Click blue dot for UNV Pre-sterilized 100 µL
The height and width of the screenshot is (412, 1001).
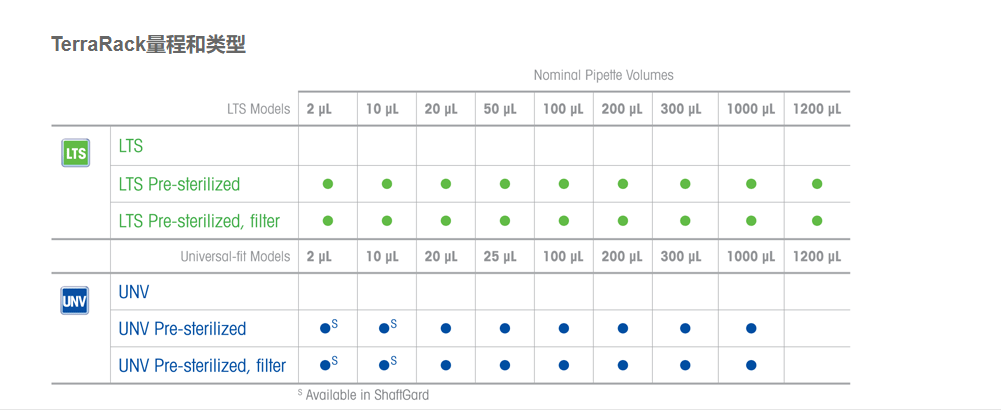click(564, 329)
